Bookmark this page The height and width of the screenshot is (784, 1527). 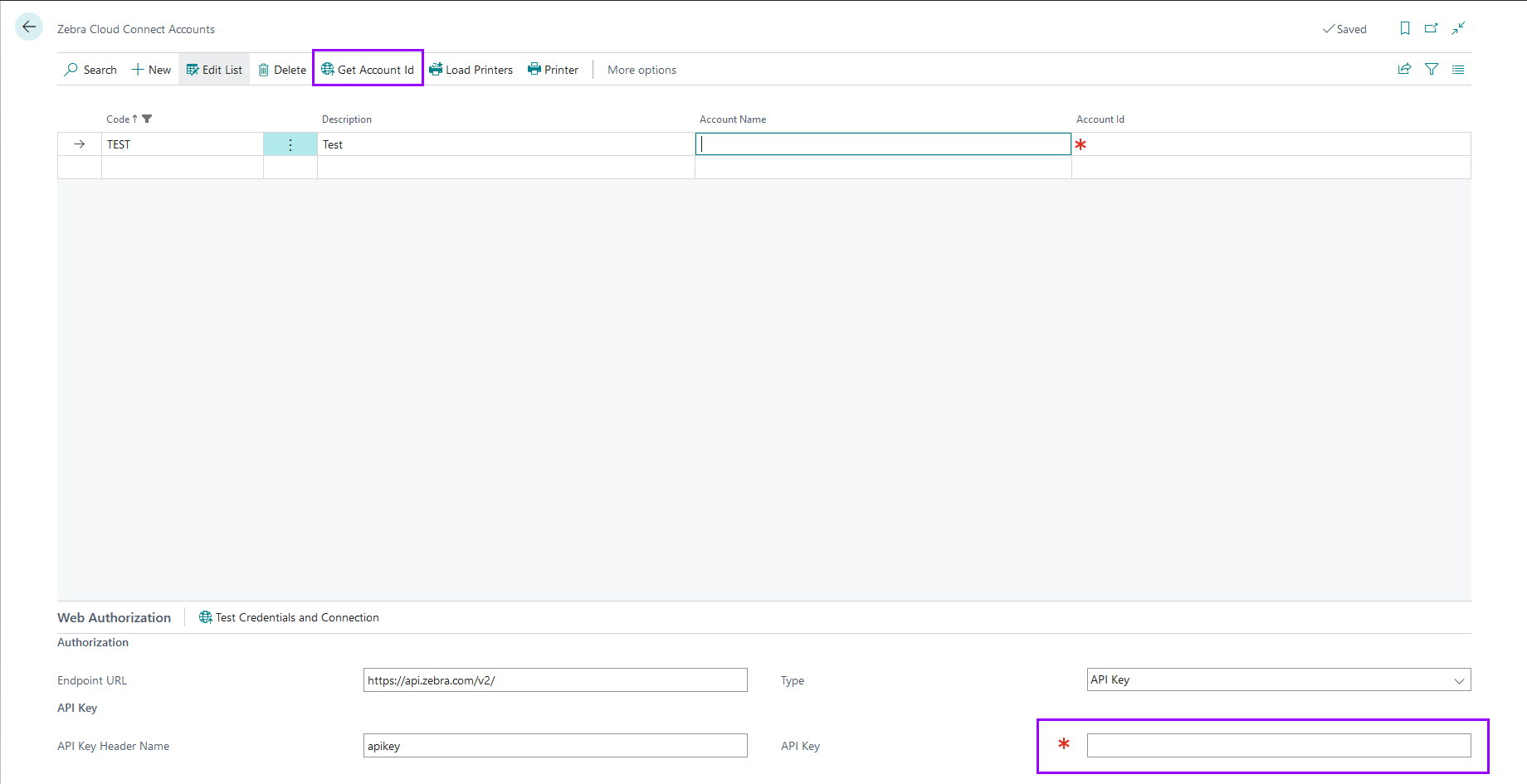coord(1405,28)
